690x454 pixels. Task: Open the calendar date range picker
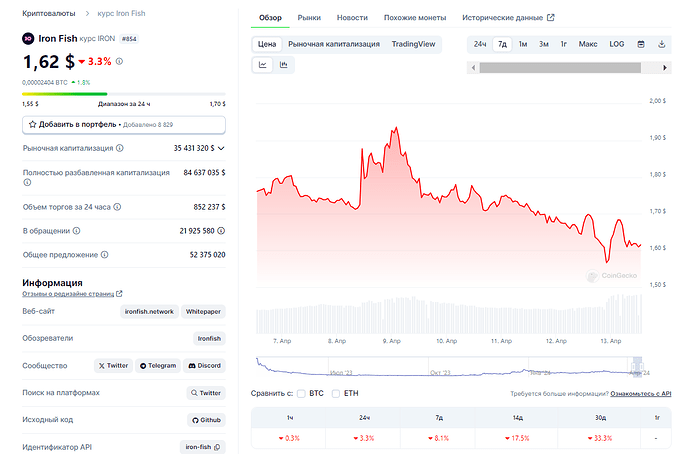pos(641,44)
